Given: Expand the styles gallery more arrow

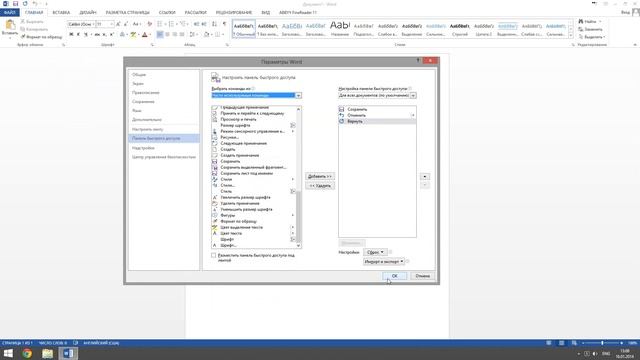Looking at the screenshot, I should click(x=571, y=36).
